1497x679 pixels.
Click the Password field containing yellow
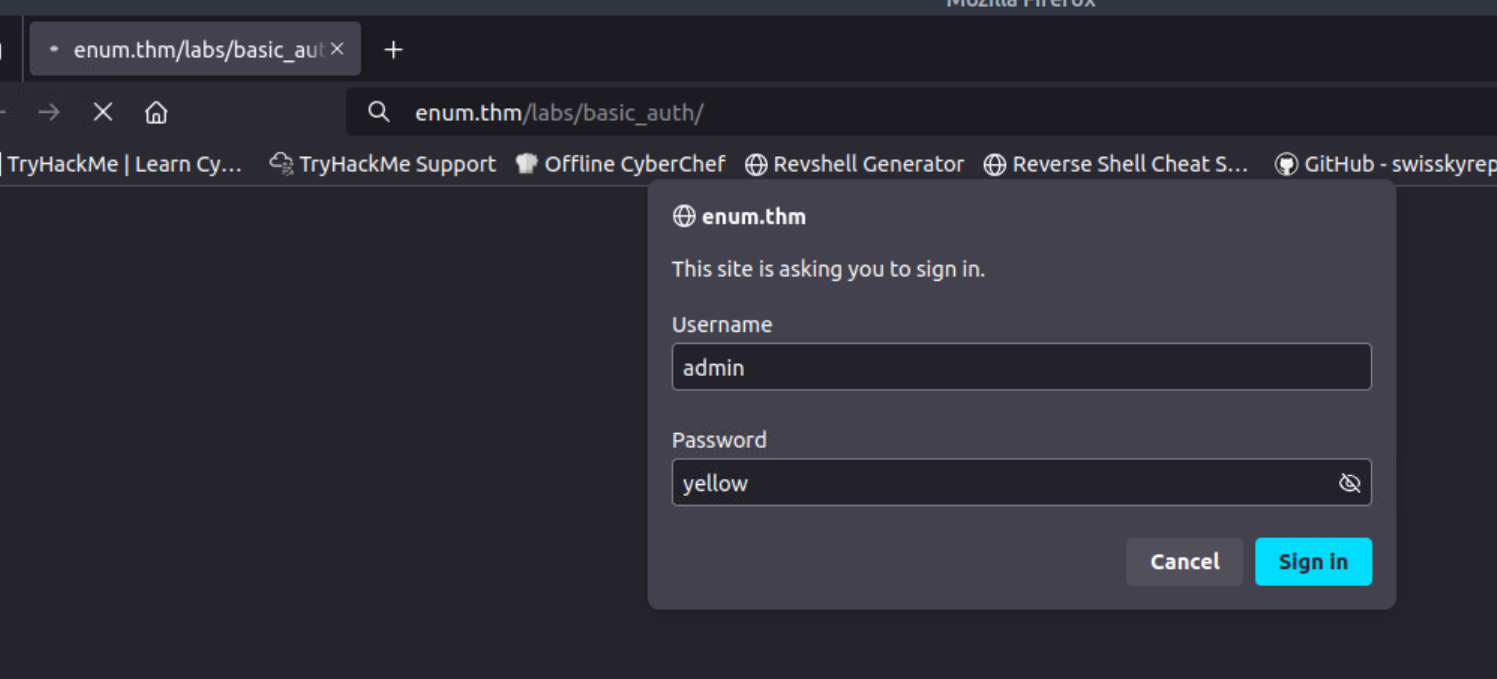[1000, 483]
